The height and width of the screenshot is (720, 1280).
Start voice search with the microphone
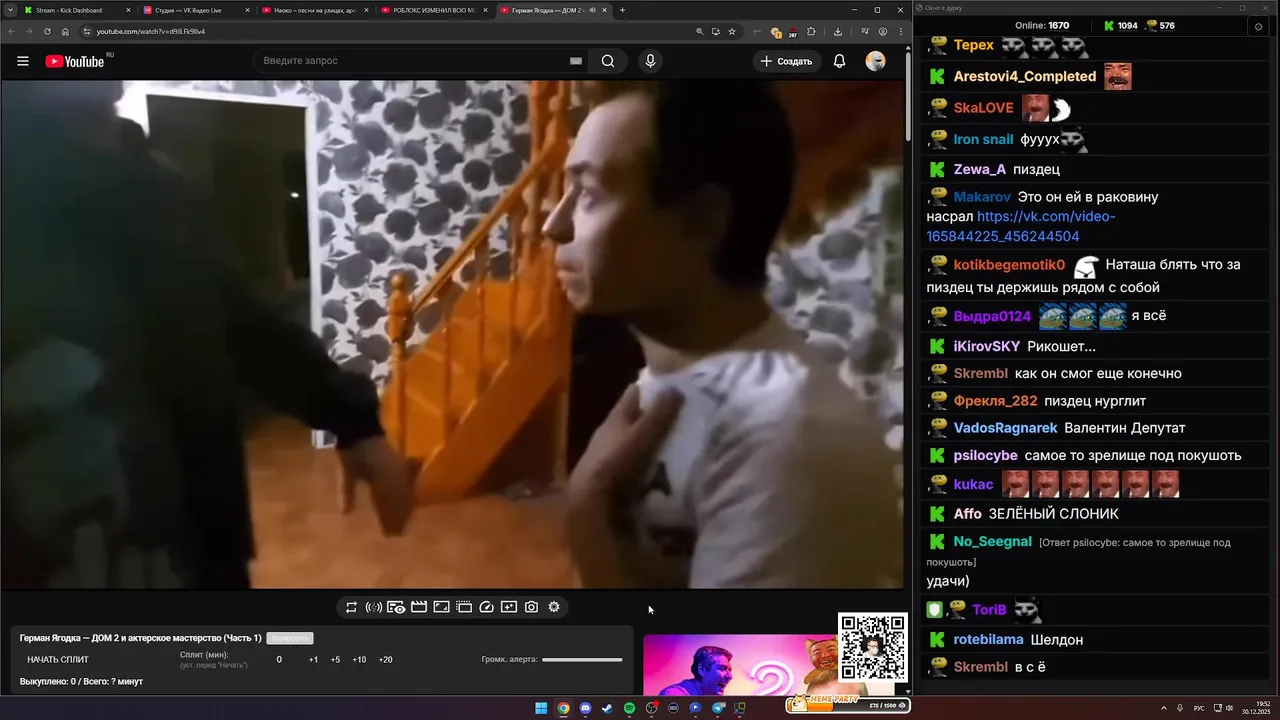point(651,61)
